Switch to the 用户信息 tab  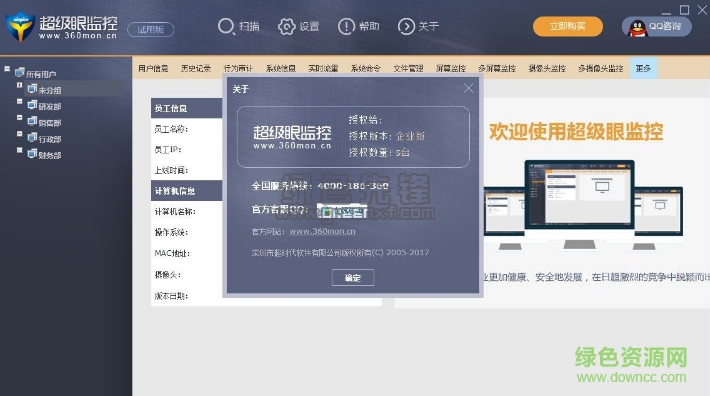click(x=153, y=68)
